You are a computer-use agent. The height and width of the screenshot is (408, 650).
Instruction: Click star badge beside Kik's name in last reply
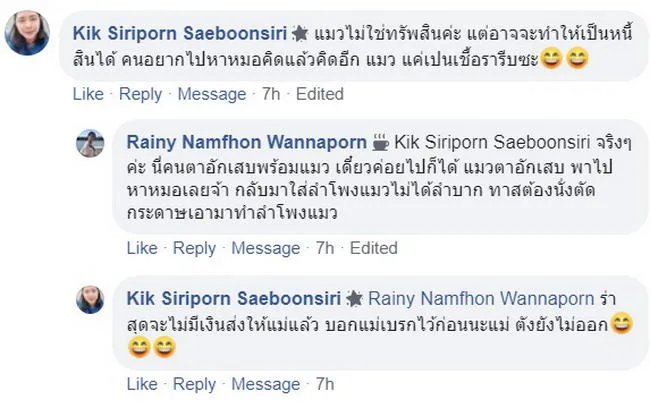tap(354, 298)
